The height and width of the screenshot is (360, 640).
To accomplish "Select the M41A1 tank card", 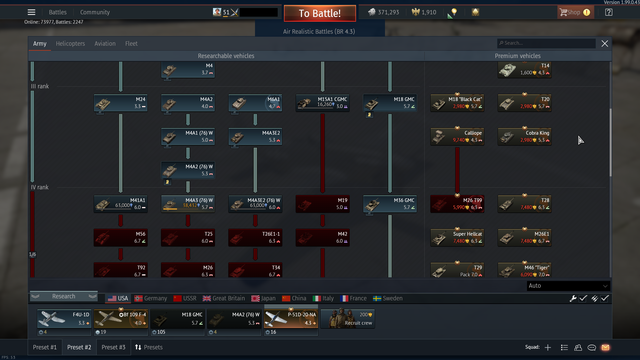I will [120, 204].
